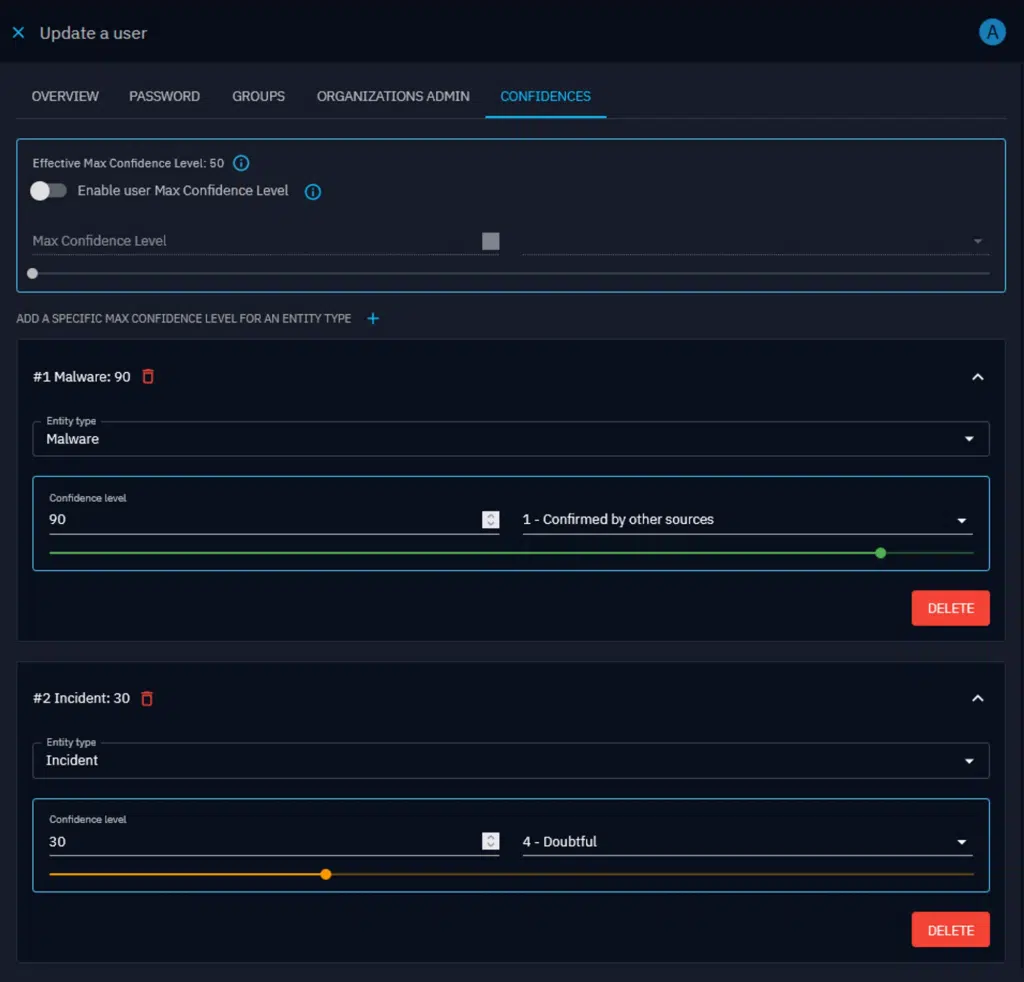Switch to the Overview tab
The height and width of the screenshot is (982, 1024).
point(65,96)
